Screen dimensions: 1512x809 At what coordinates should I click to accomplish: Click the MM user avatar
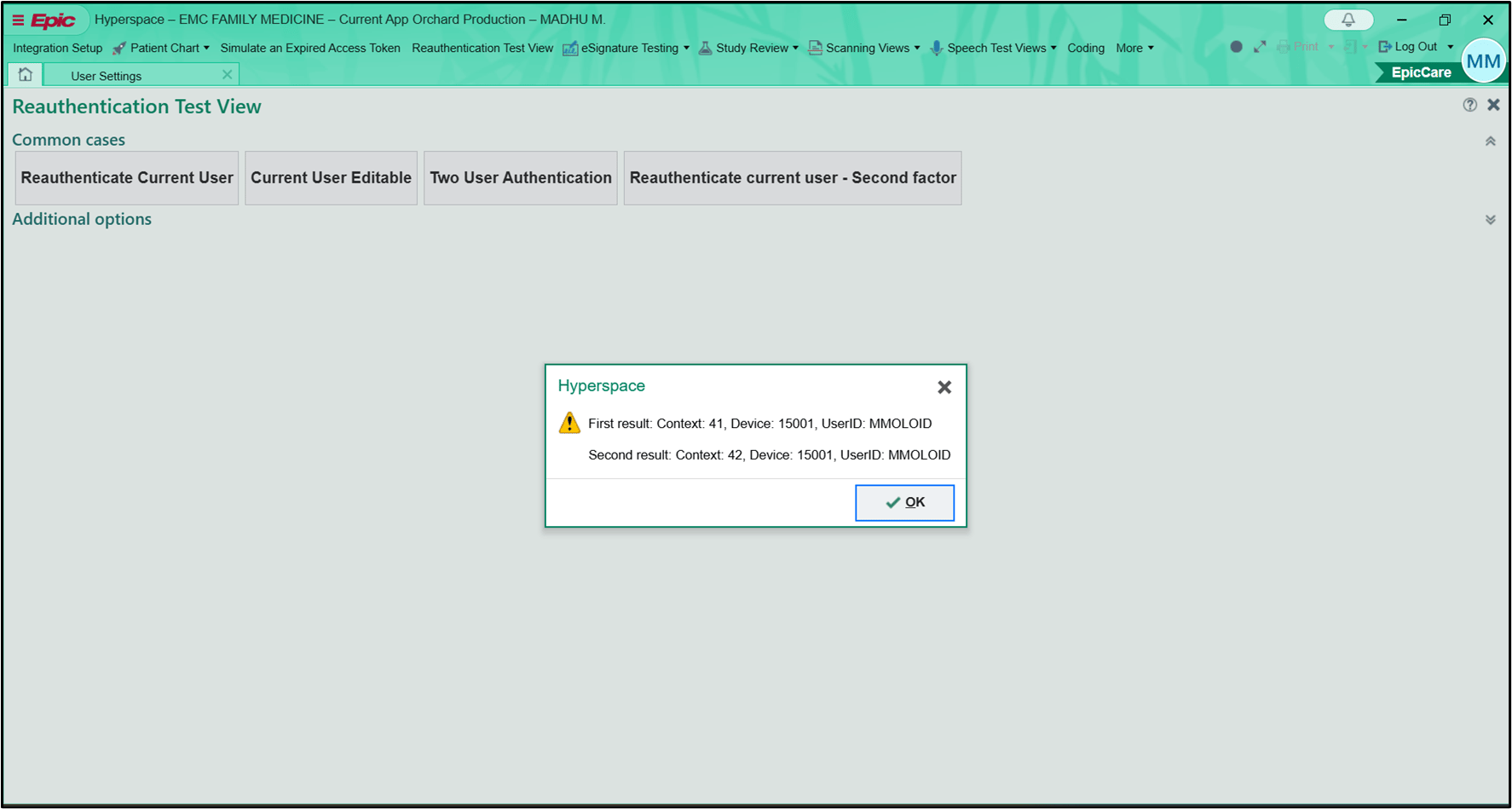pyautogui.click(x=1484, y=61)
